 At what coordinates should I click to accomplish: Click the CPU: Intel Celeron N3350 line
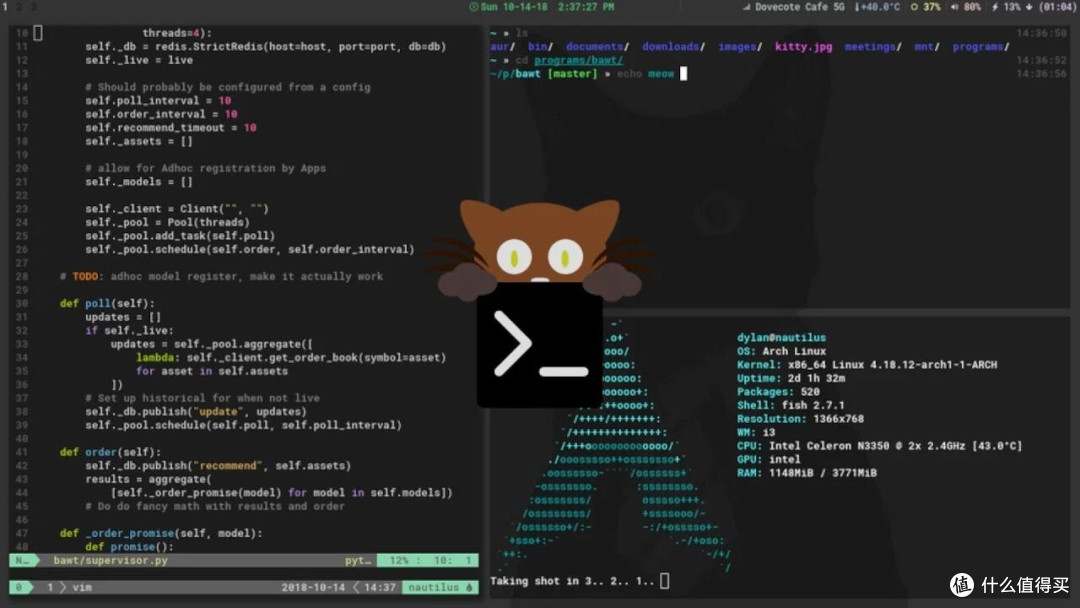click(x=879, y=446)
